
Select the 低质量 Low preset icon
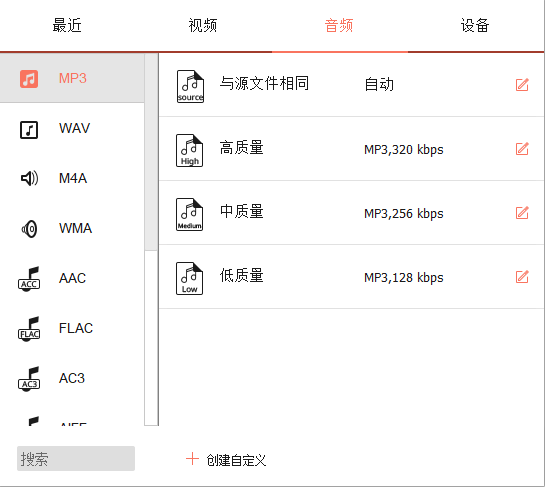pos(189,278)
